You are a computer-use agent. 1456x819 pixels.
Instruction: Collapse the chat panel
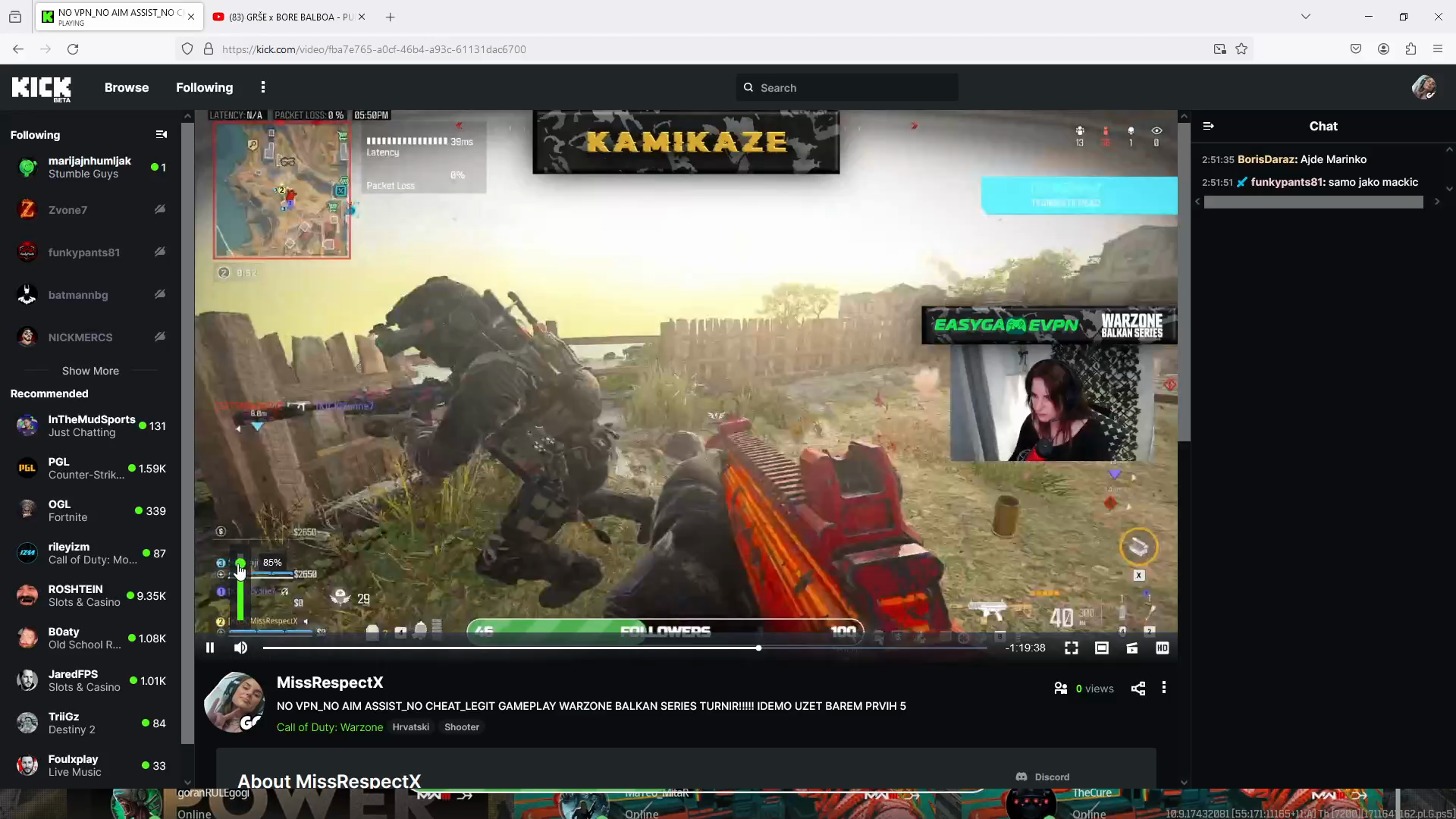point(1209,126)
